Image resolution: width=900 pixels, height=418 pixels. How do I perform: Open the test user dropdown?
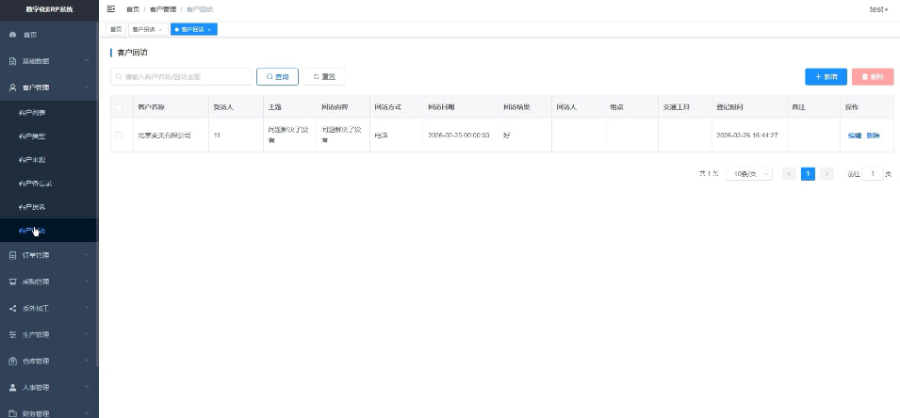tap(879, 9)
